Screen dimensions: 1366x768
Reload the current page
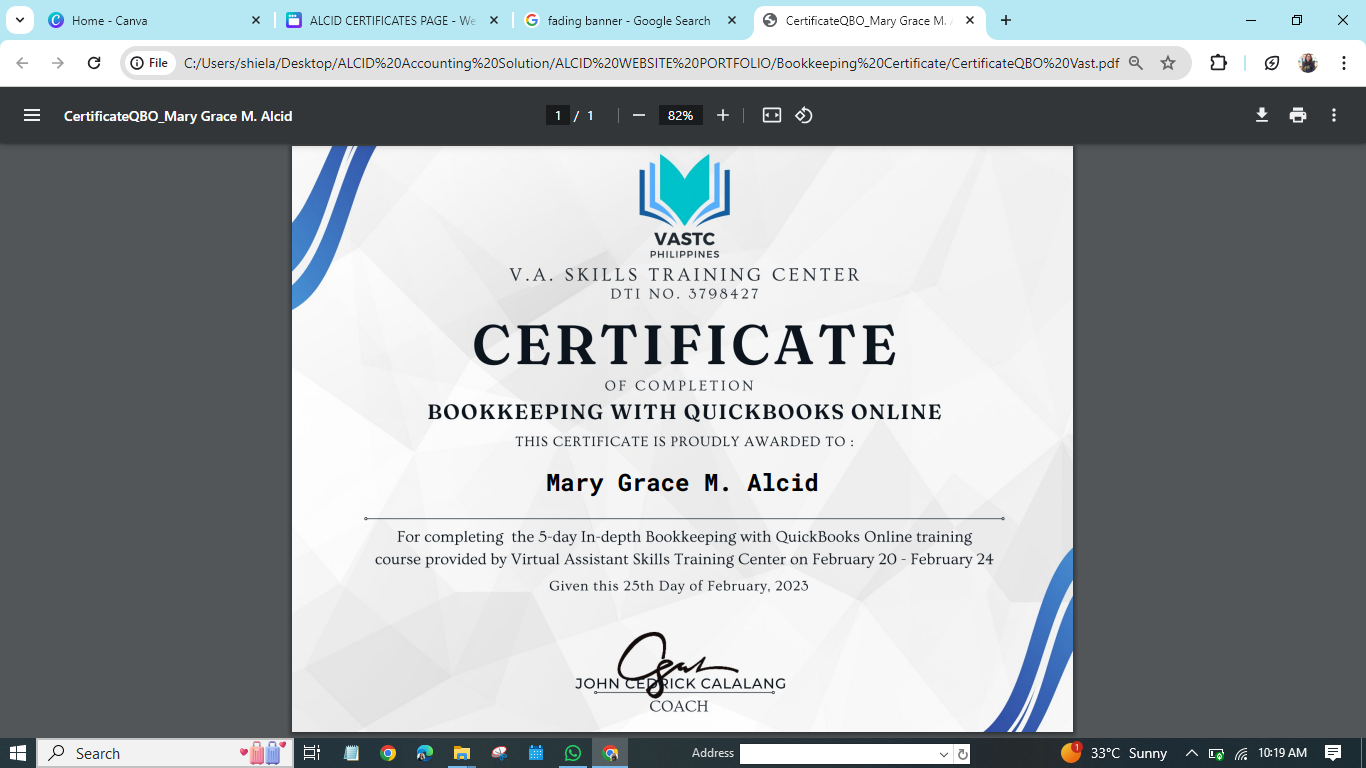click(94, 63)
